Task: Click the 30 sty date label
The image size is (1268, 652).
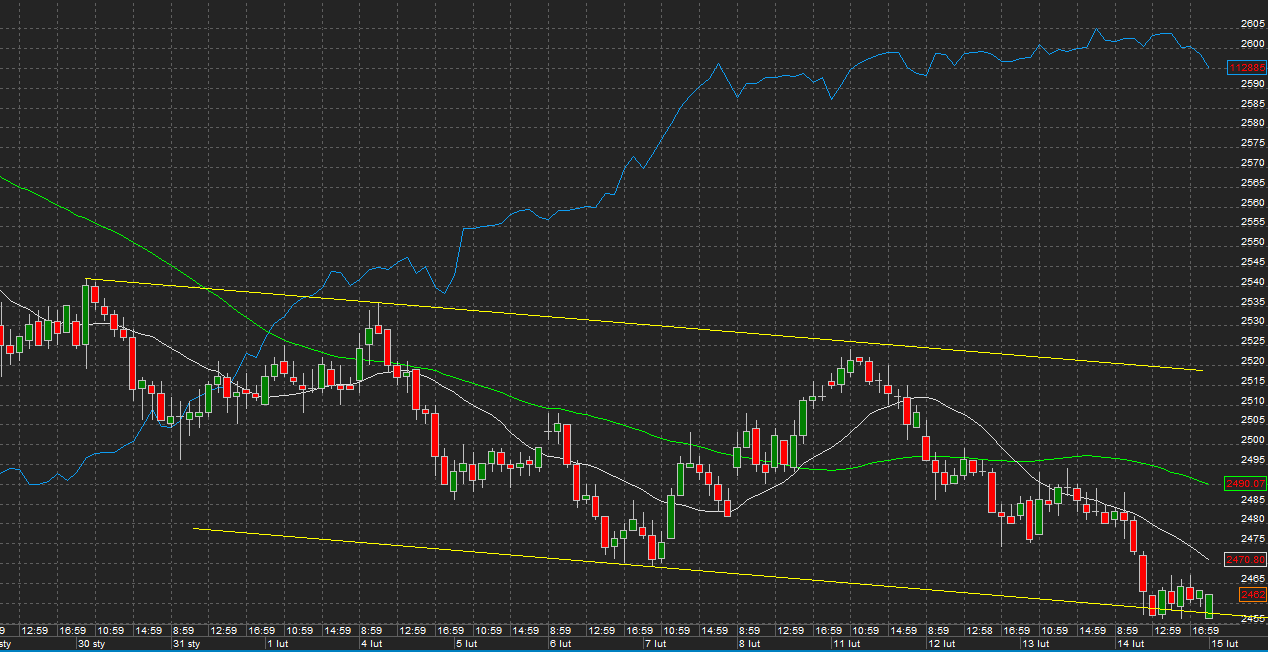Action: pos(91,644)
